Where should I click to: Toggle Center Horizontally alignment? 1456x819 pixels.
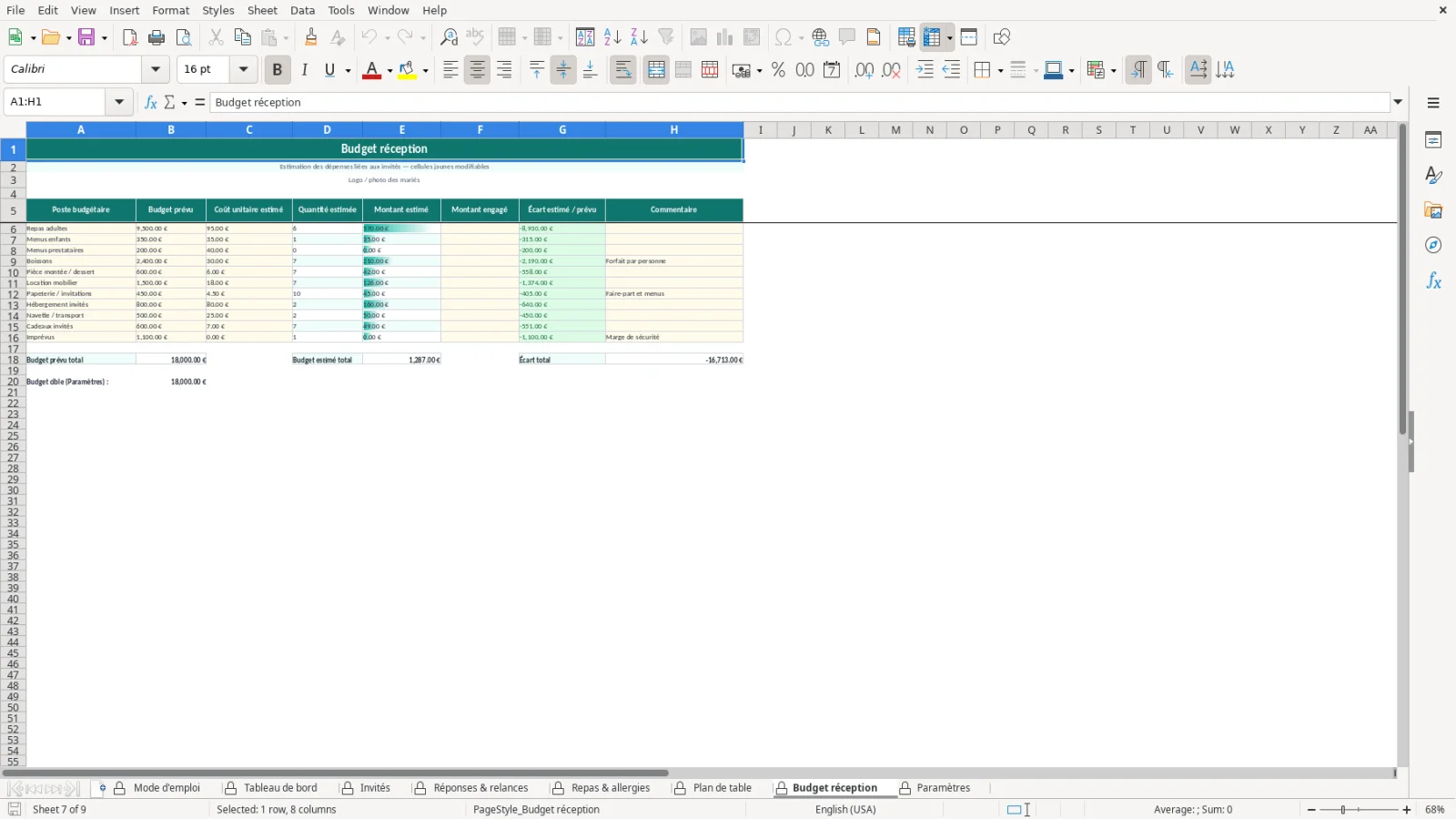coord(477,70)
